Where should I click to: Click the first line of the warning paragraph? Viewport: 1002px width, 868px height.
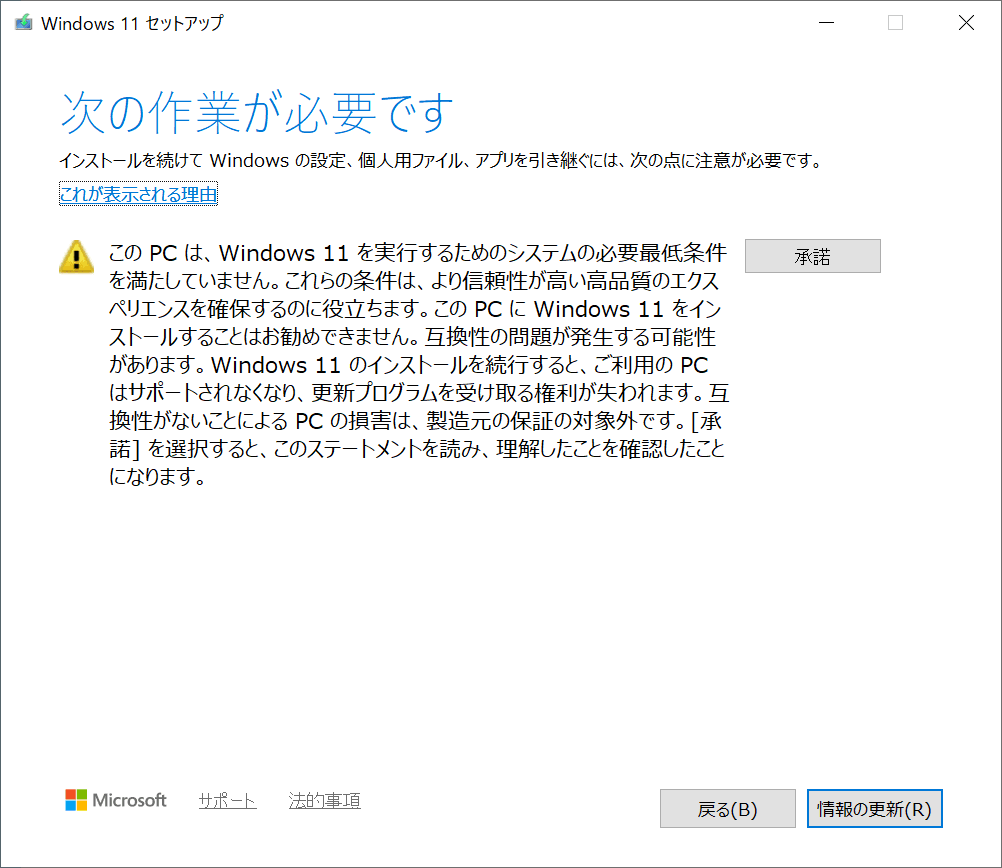[x=417, y=252]
